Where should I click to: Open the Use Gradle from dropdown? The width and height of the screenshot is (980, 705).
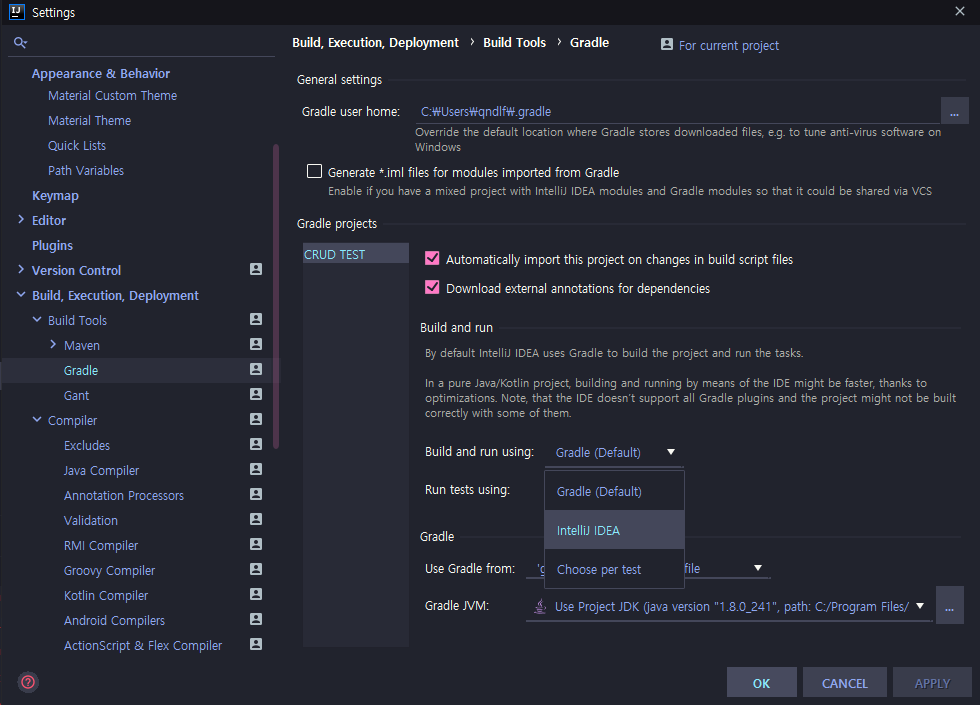click(x=758, y=568)
